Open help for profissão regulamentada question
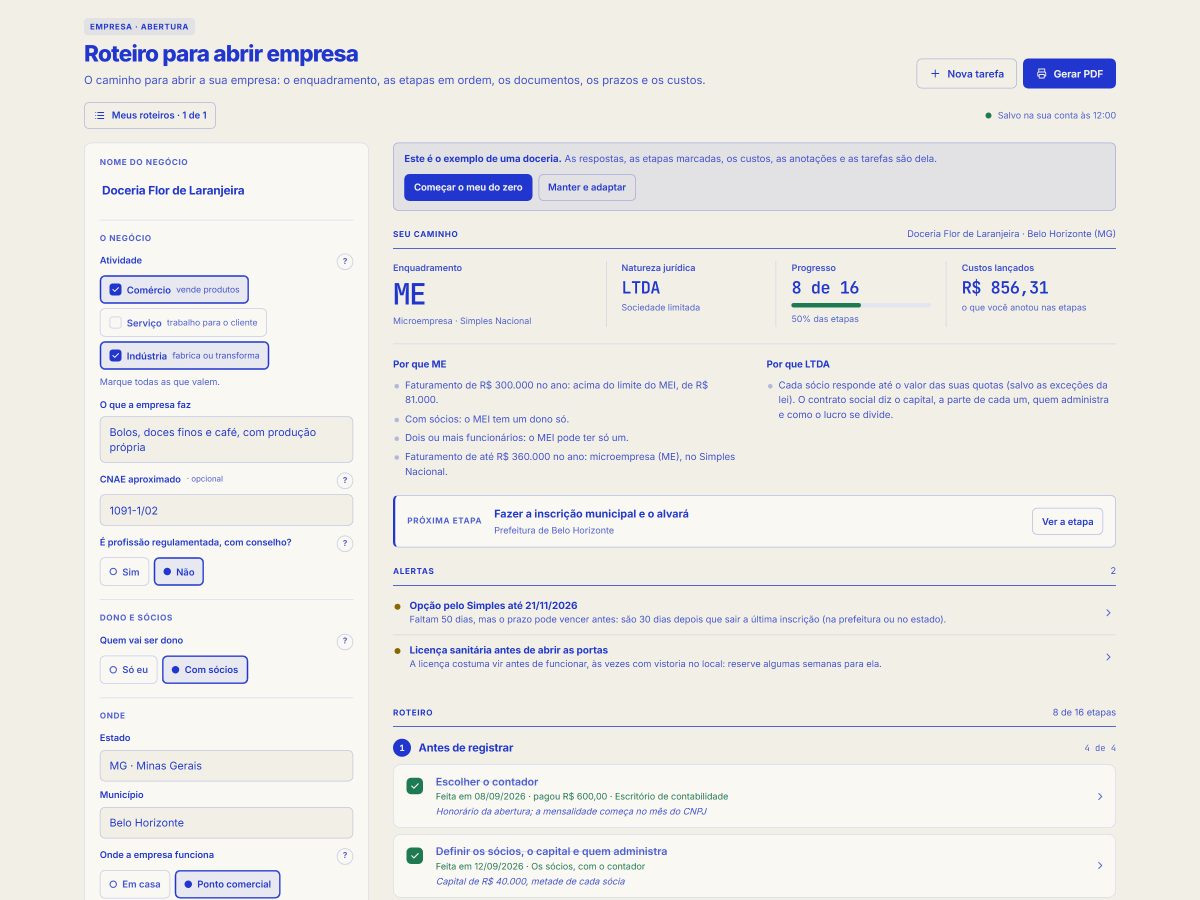This screenshot has height=900, width=1200. 345,544
